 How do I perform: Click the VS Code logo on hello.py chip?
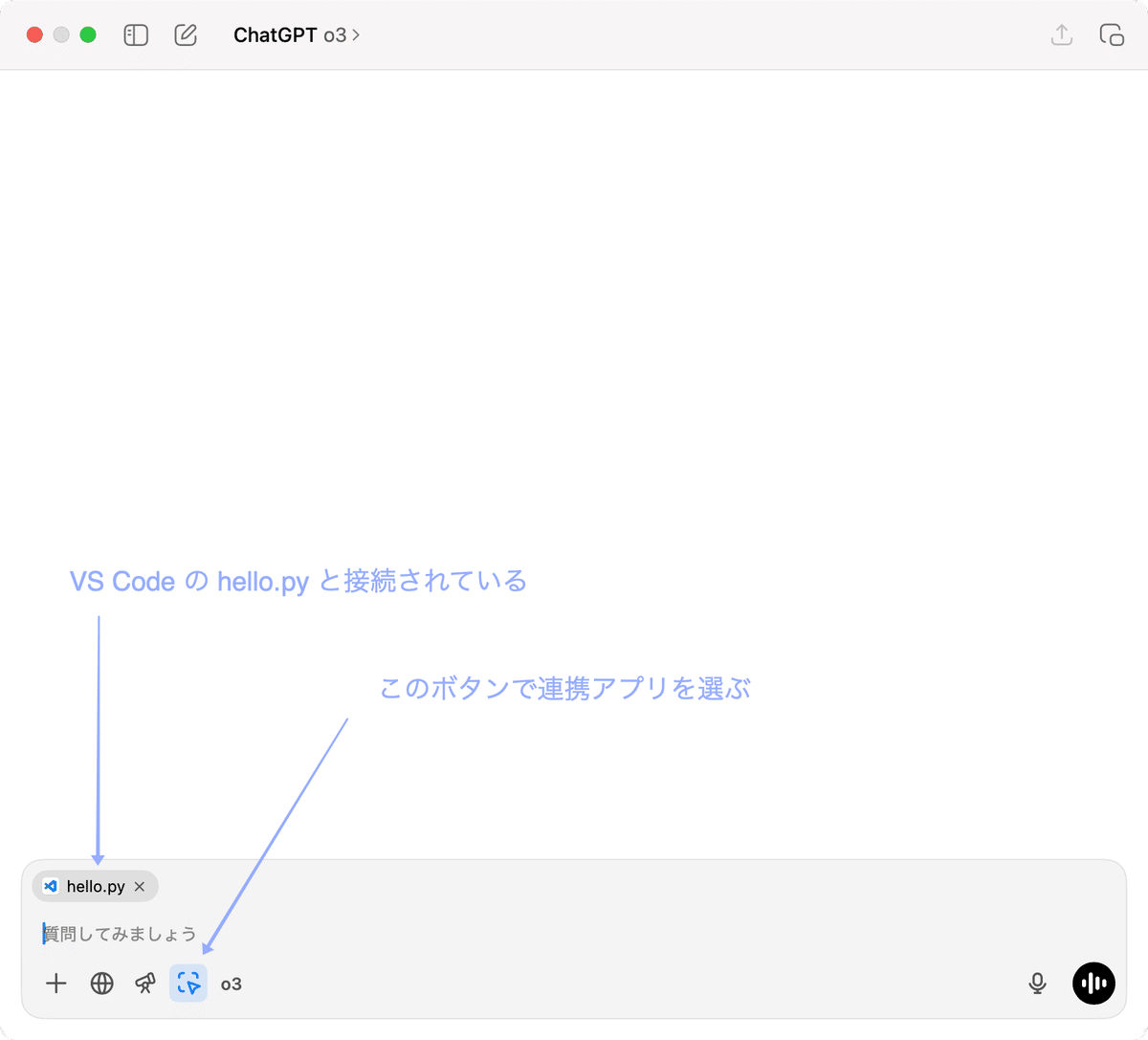pos(51,886)
